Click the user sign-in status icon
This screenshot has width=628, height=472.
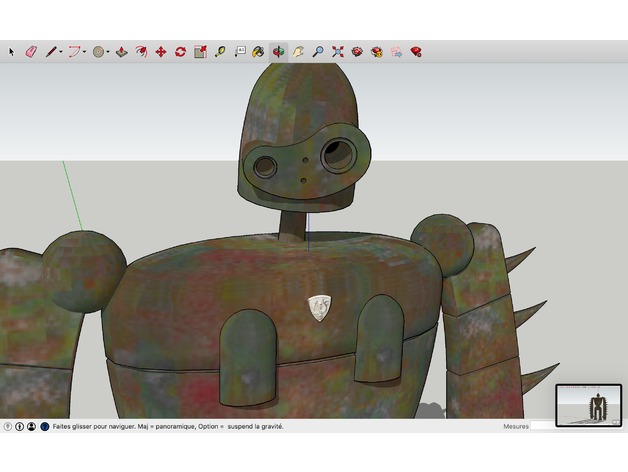[31, 427]
